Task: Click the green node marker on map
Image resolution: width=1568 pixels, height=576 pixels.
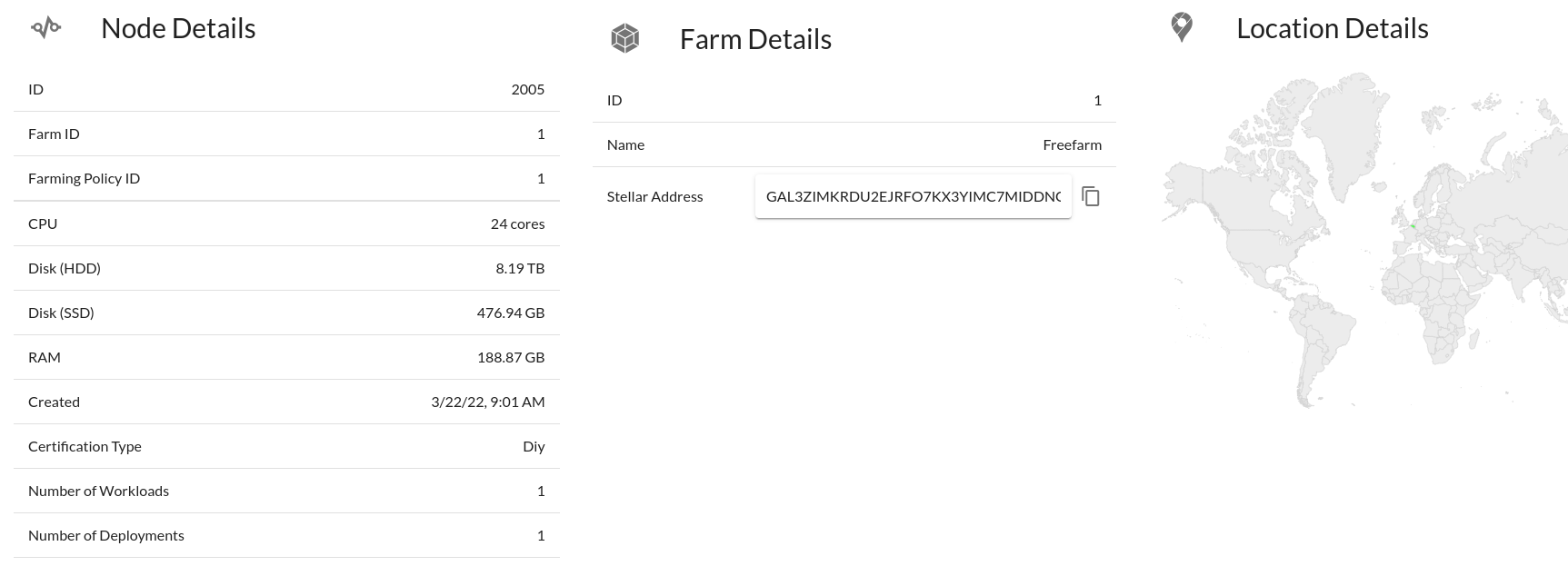Action: (x=1413, y=226)
